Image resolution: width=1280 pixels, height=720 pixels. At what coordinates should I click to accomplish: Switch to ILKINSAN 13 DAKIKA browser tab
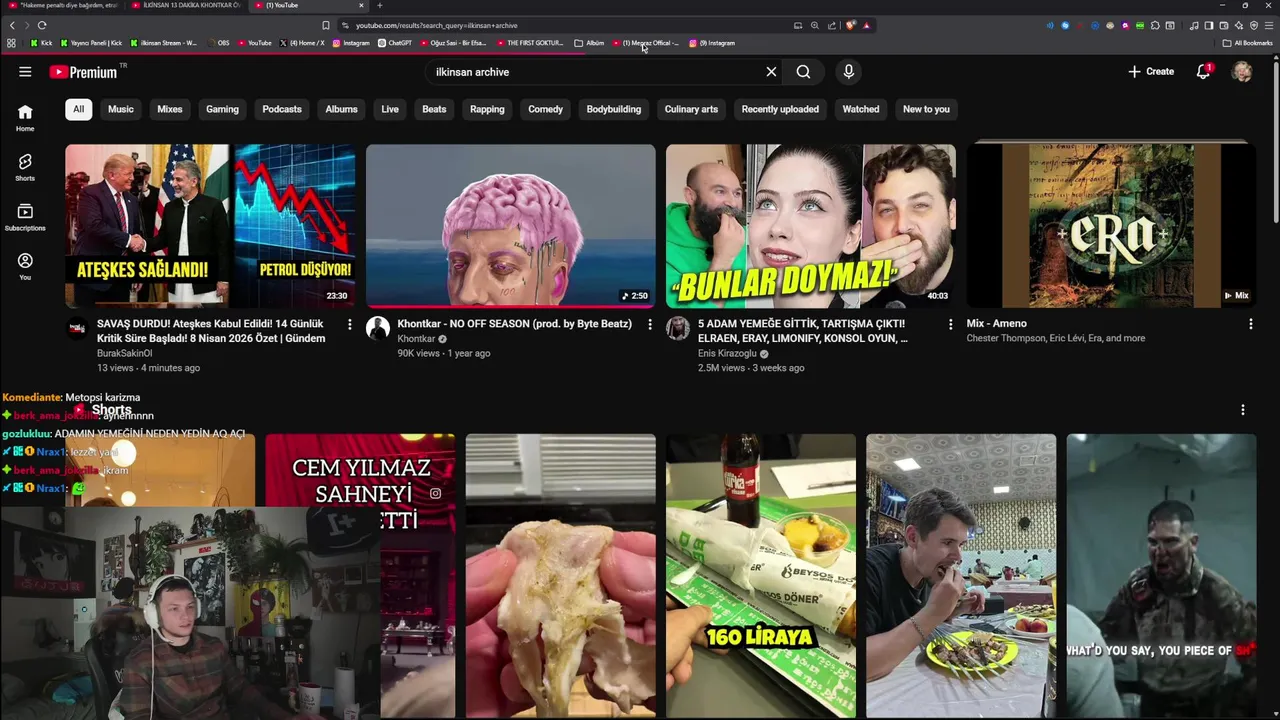coord(185,5)
